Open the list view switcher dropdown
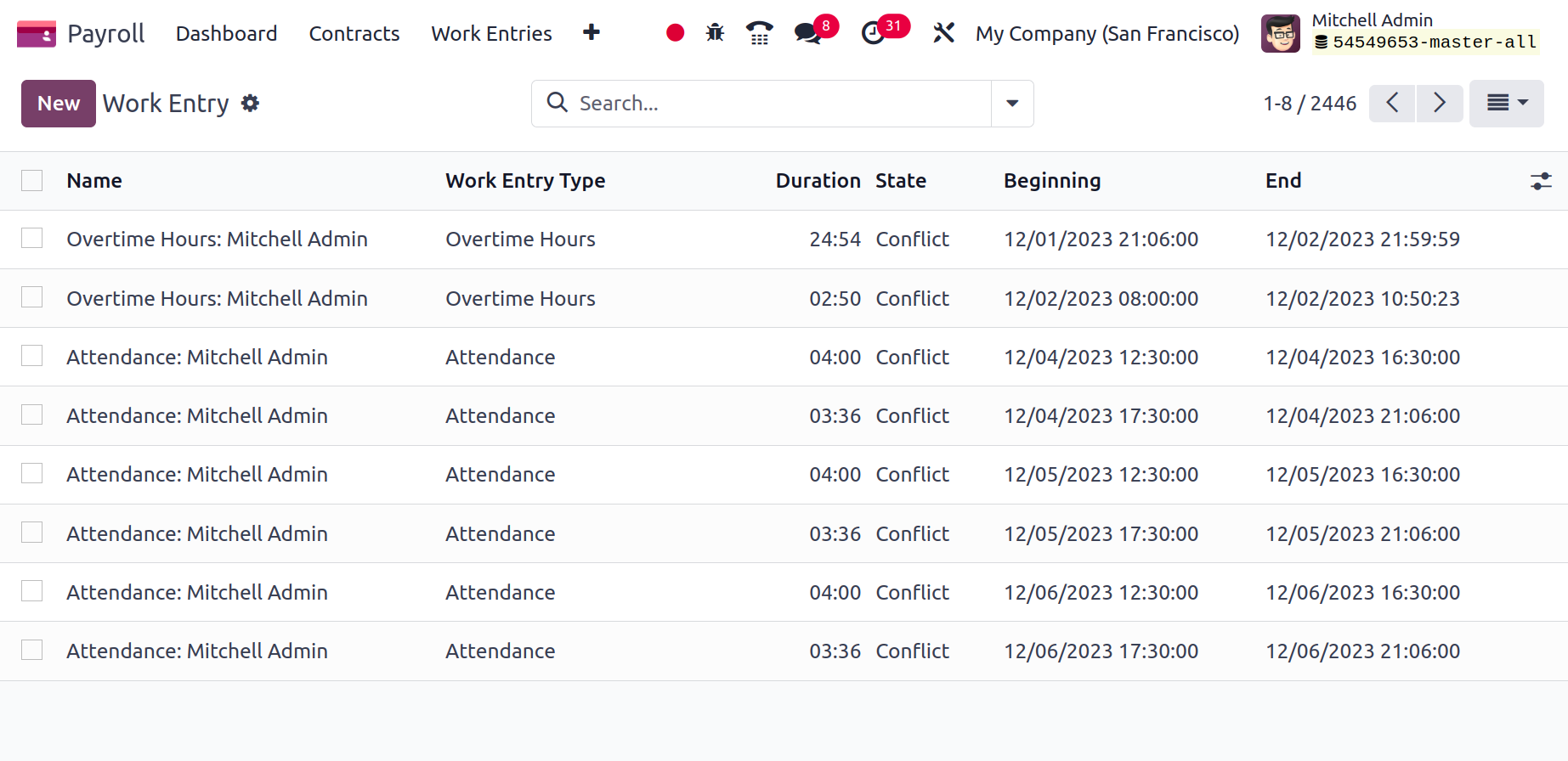Screen dimensions: 1568x761 click(x=1507, y=104)
